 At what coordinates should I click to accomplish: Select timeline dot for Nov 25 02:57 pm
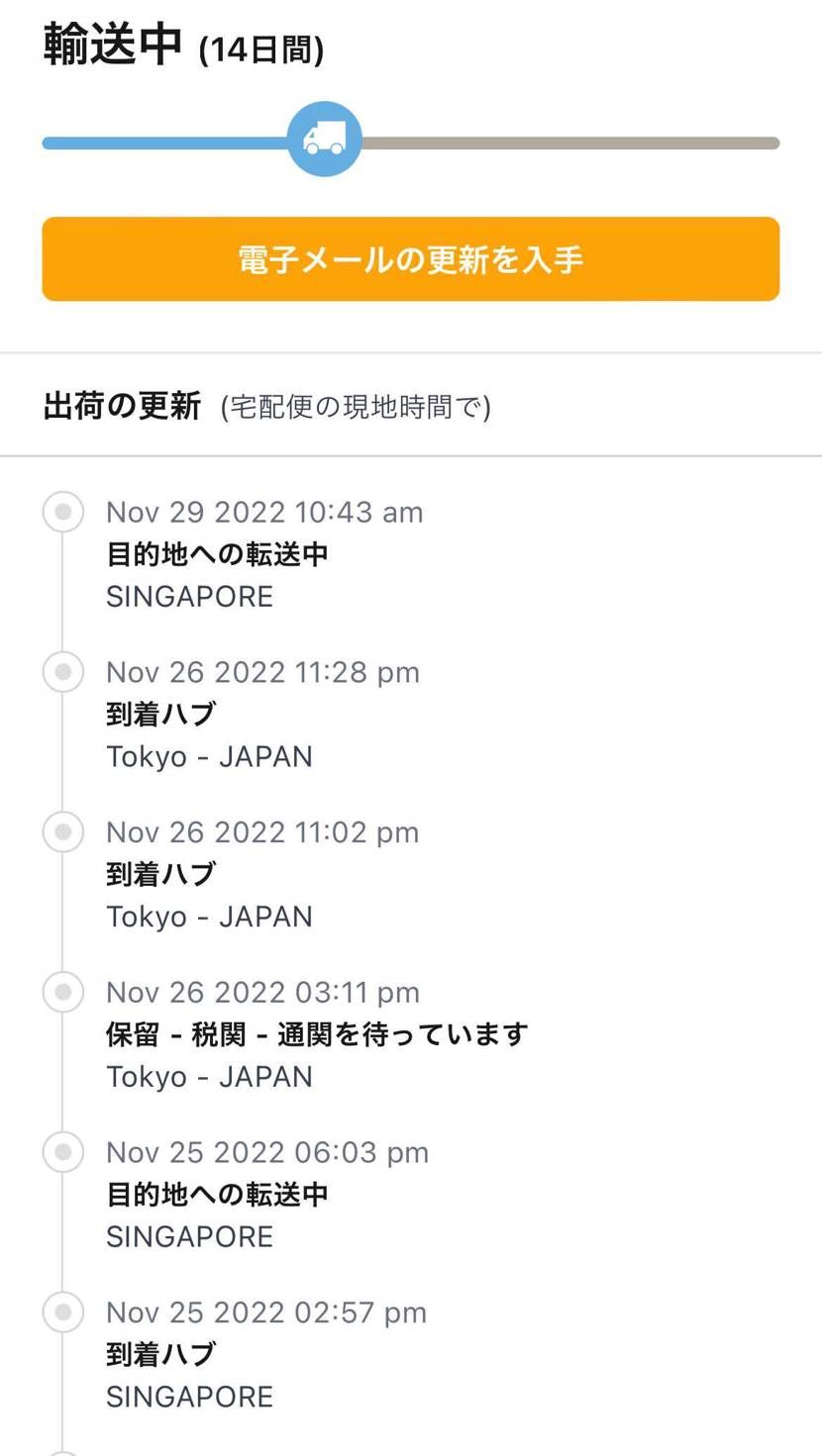coord(63,1312)
